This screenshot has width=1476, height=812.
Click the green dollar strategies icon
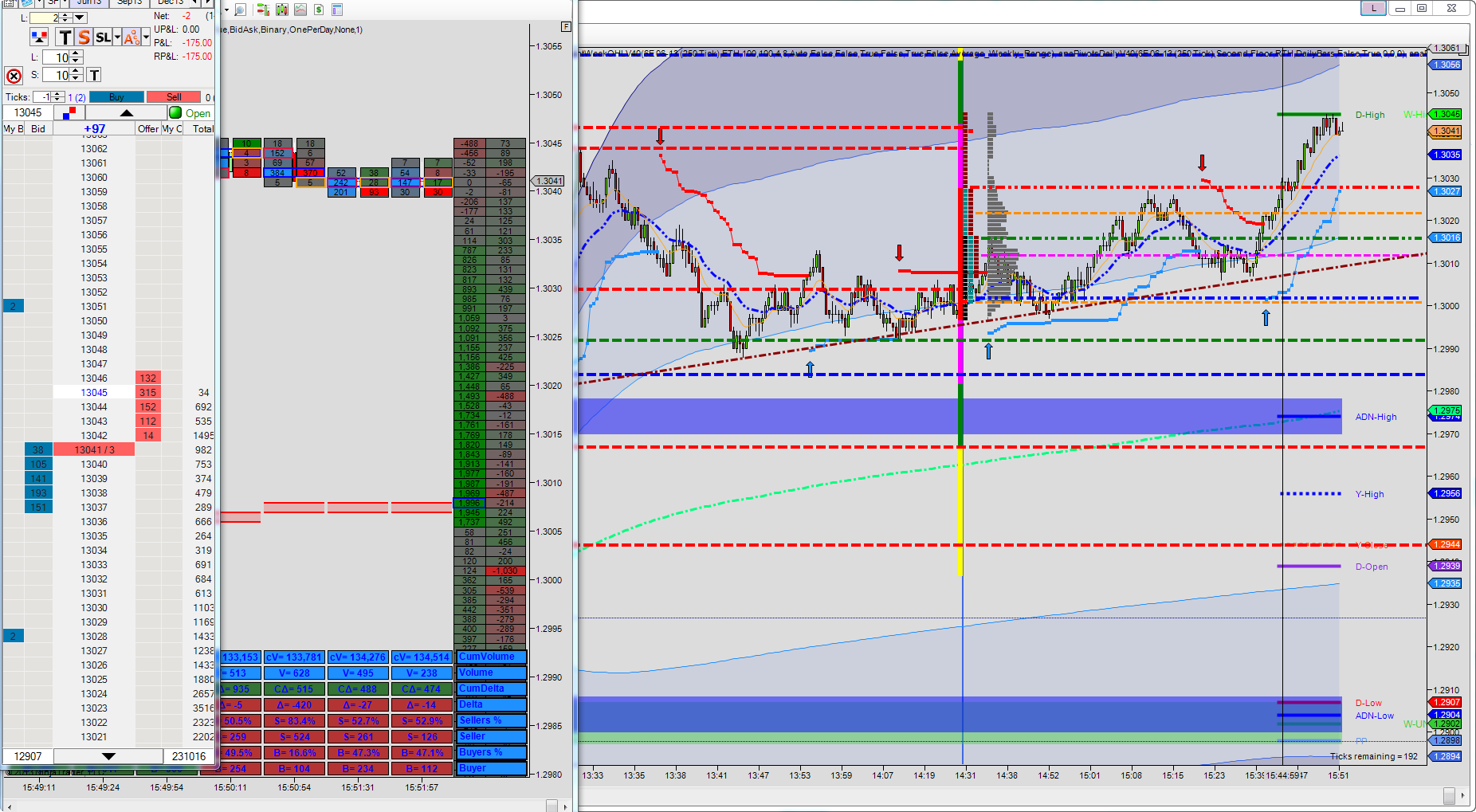pos(319,10)
